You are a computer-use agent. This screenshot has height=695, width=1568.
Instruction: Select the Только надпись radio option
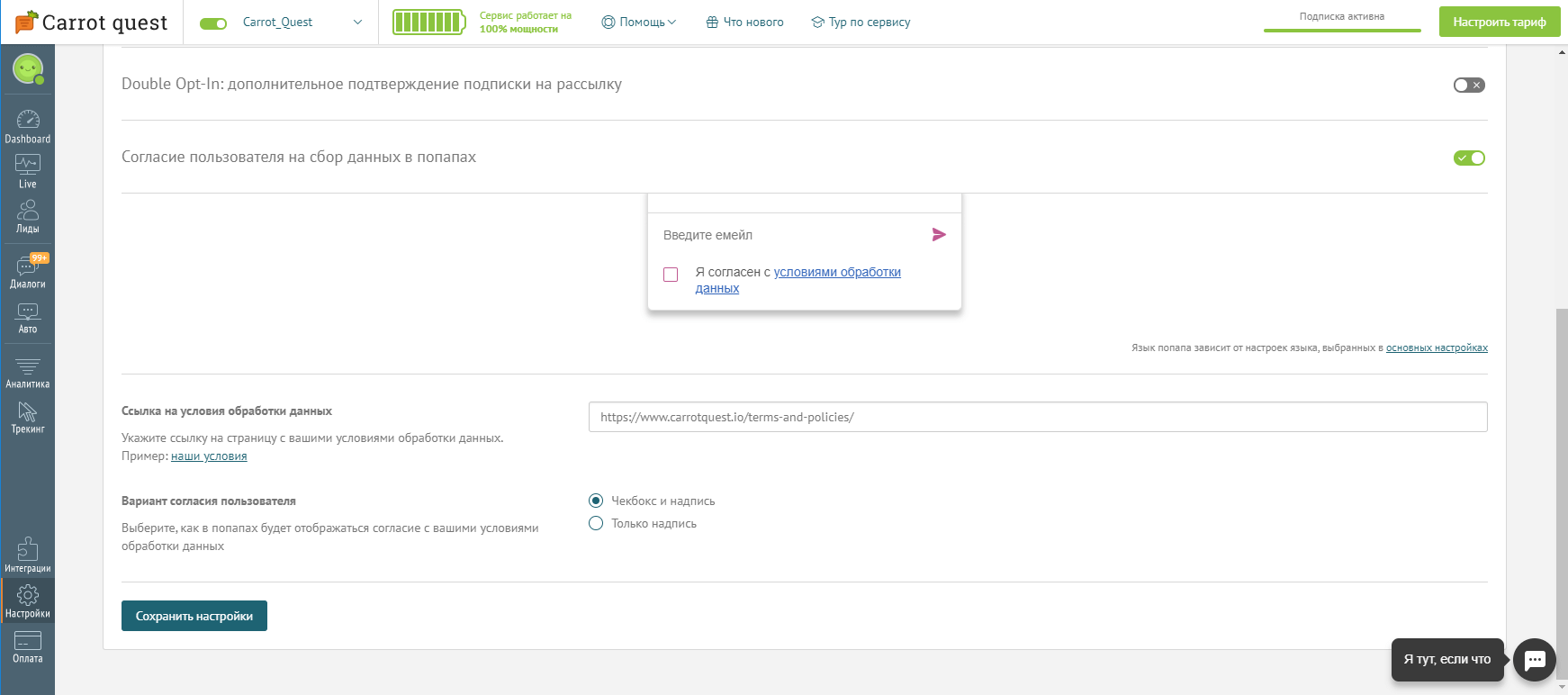click(596, 524)
